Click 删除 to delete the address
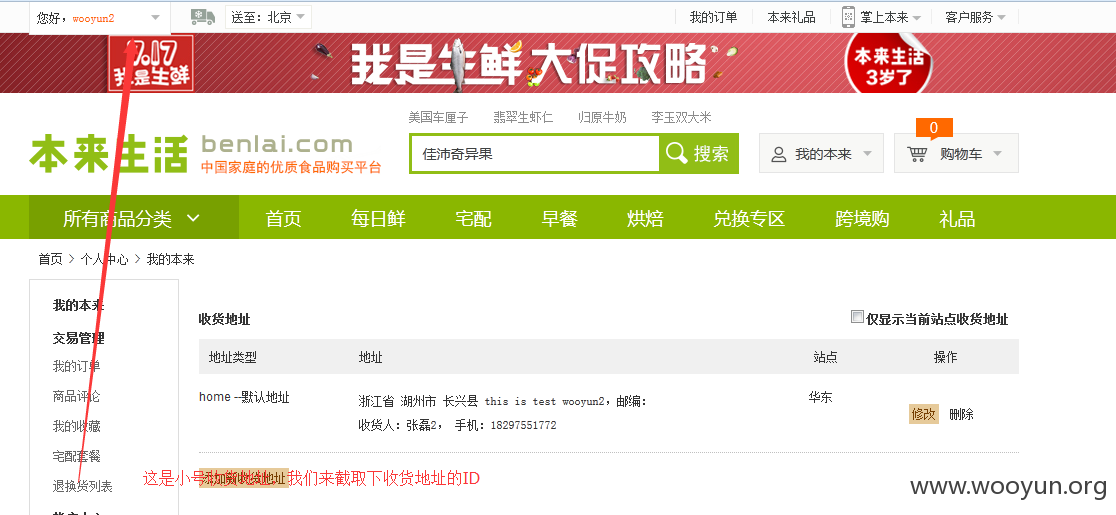1116x515 pixels. [962, 414]
